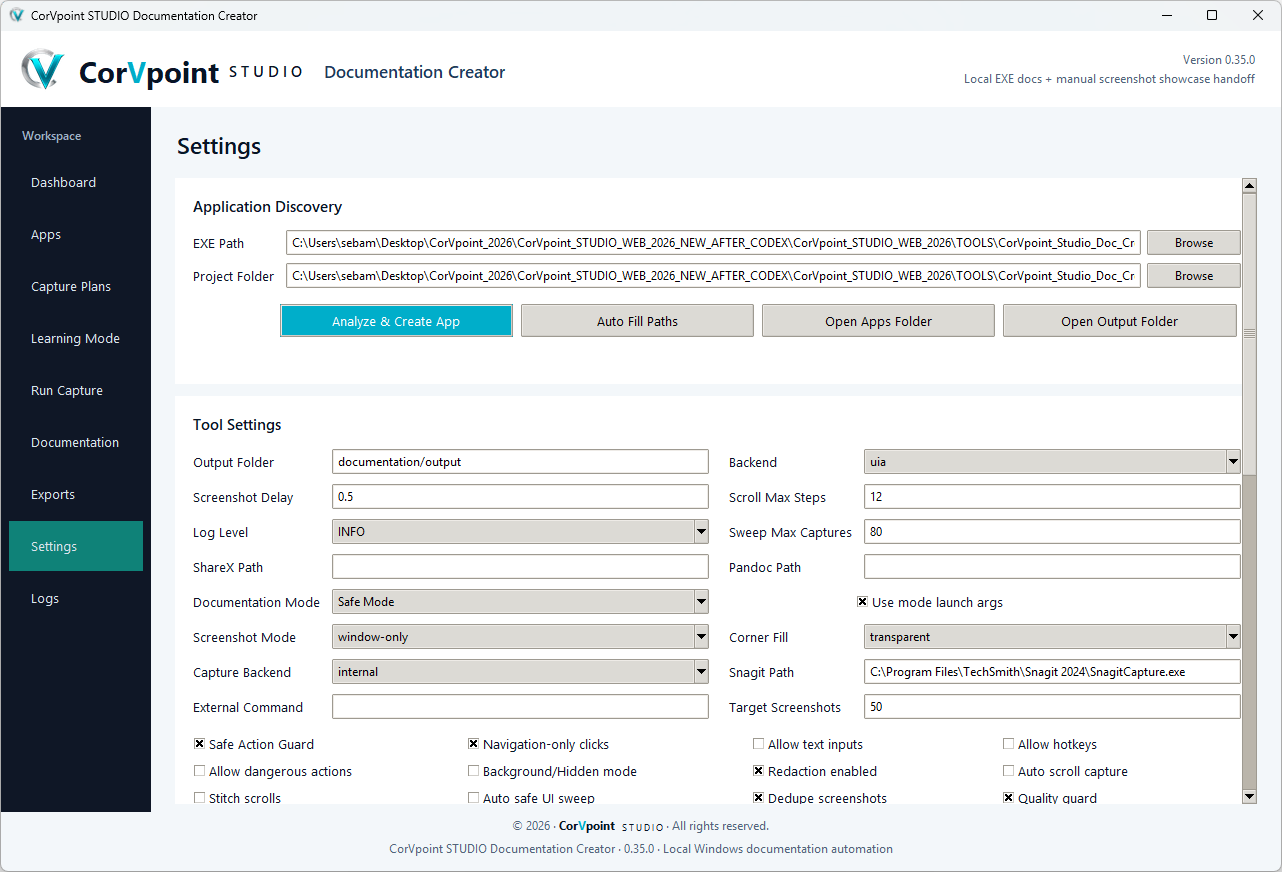
Task: Click the vertical scrollbar thumb
Action: pos(1249,334)
